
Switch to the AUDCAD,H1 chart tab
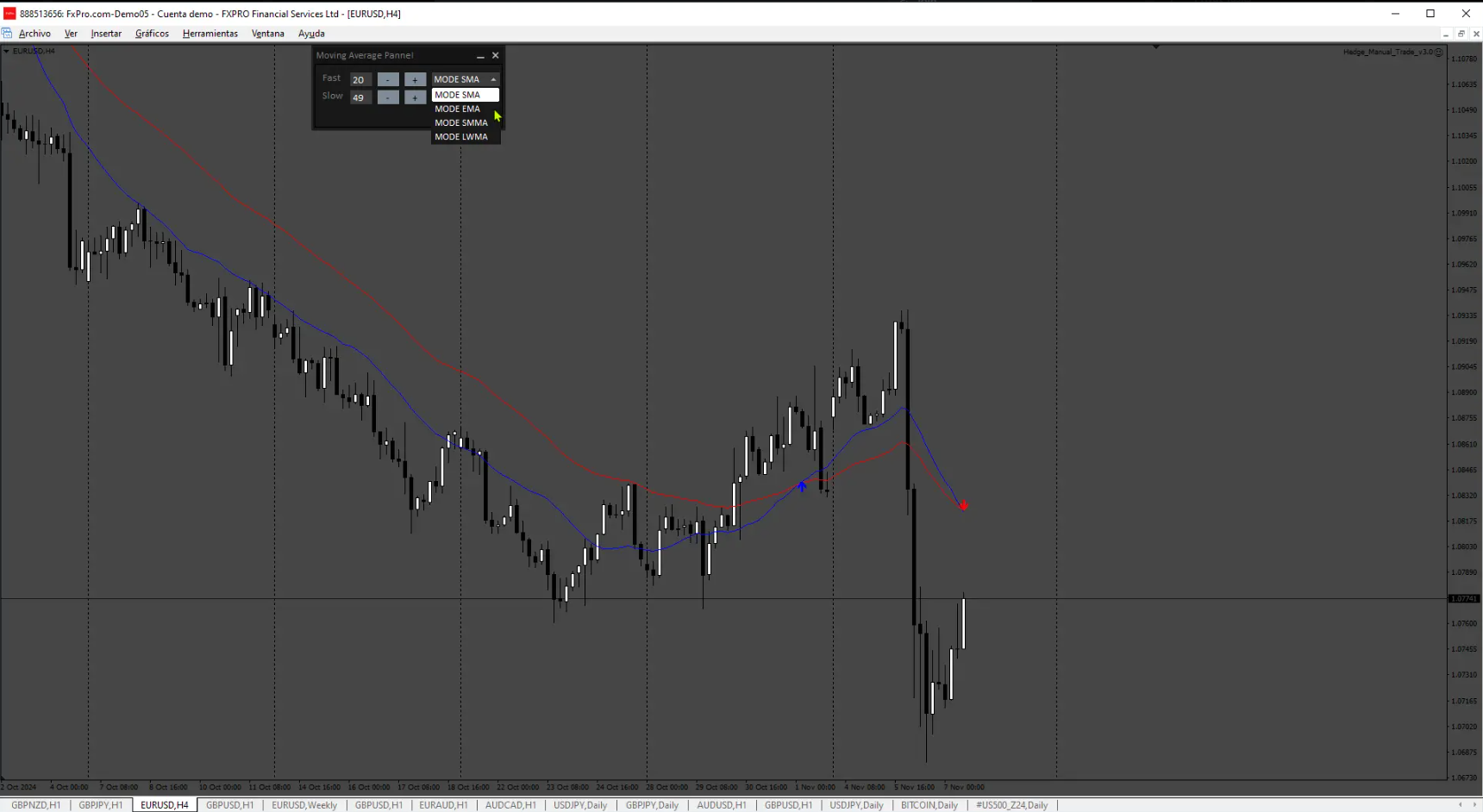510,805
